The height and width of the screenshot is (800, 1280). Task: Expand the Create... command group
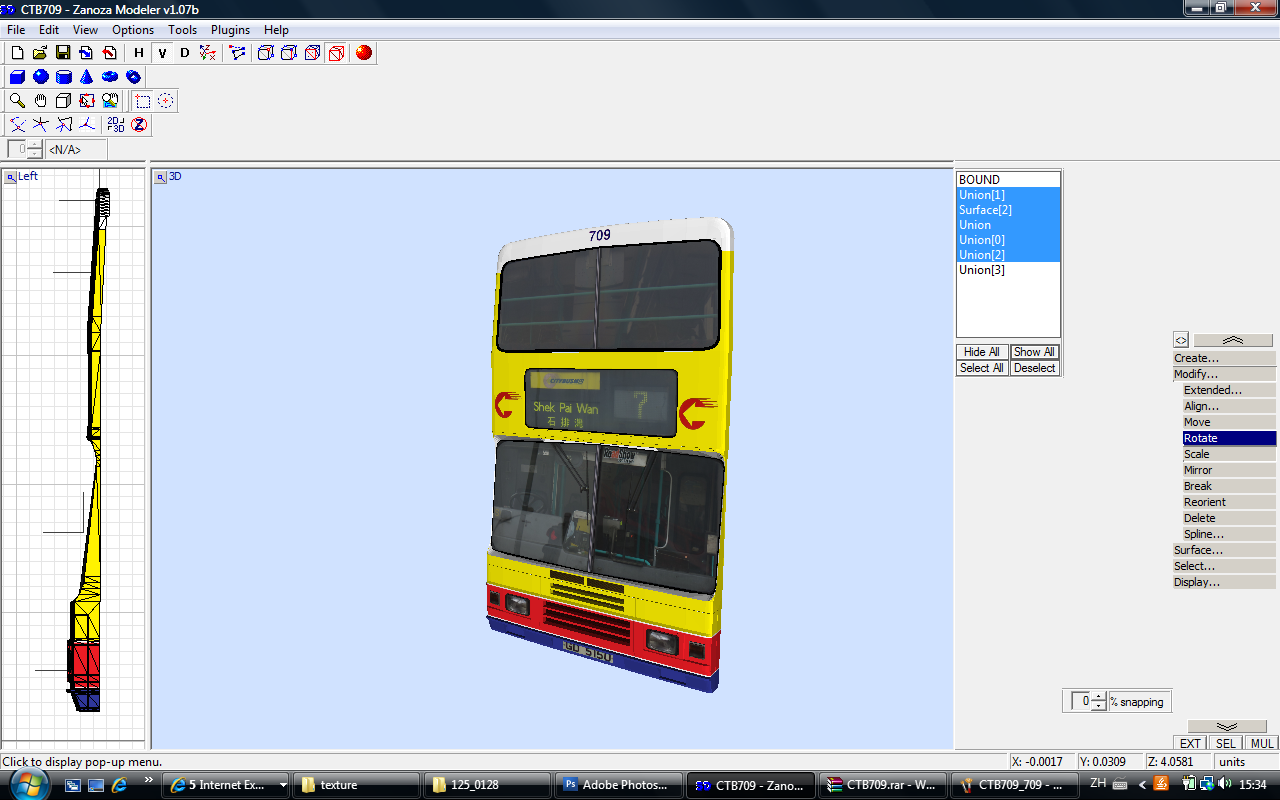click(1224, 358)
